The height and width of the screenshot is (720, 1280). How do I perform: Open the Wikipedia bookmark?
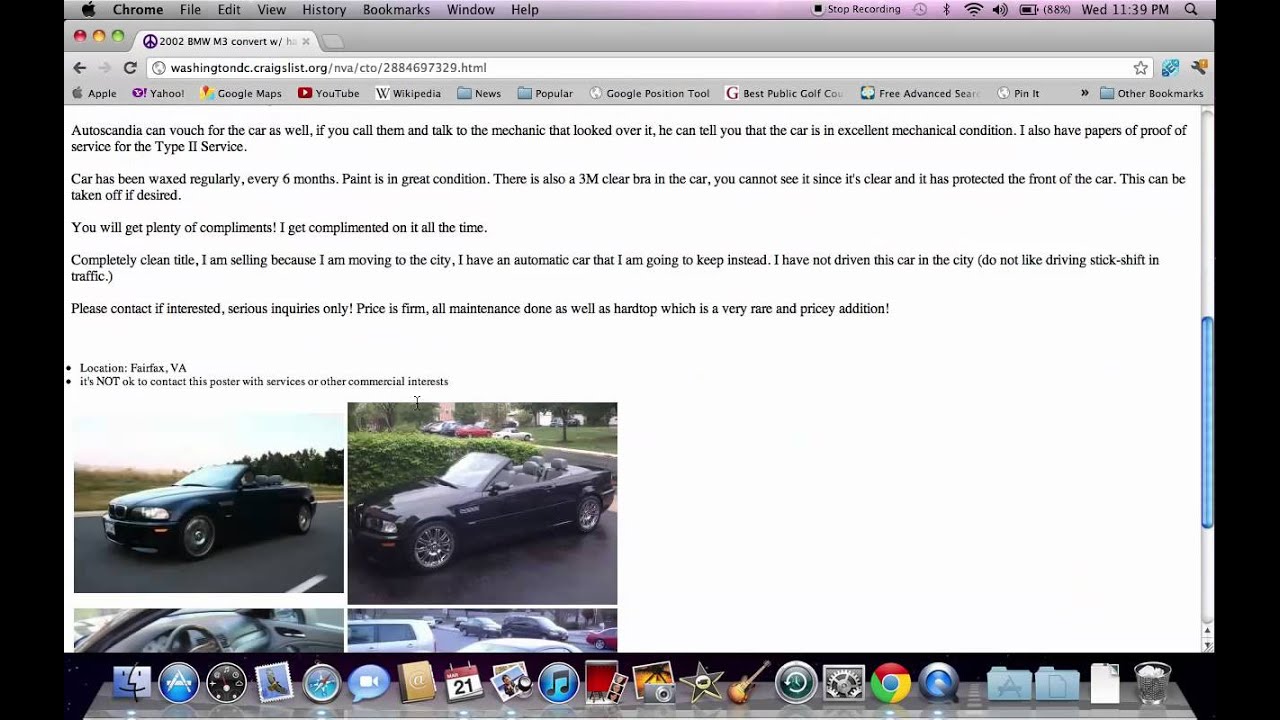pyautogui.click(x=408, y=93)
